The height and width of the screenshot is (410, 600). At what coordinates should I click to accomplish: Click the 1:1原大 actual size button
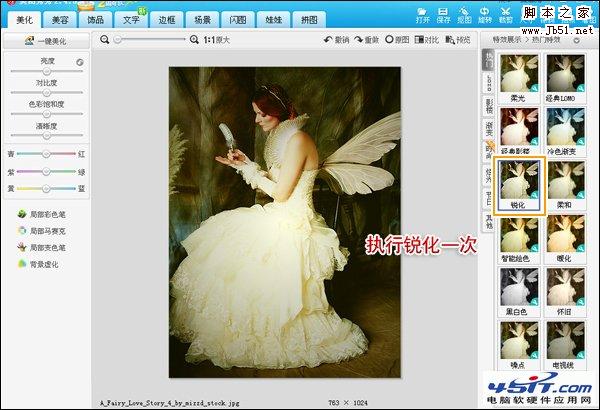[x=217, y=40]
